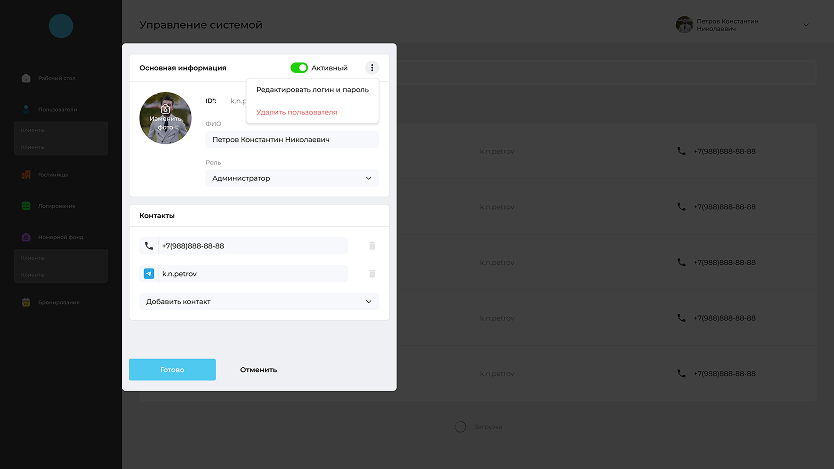Click the Логирование green icon in sidebar
This screenshot has height=469, width=834.
pyautogui.click(x=26, y=206)
